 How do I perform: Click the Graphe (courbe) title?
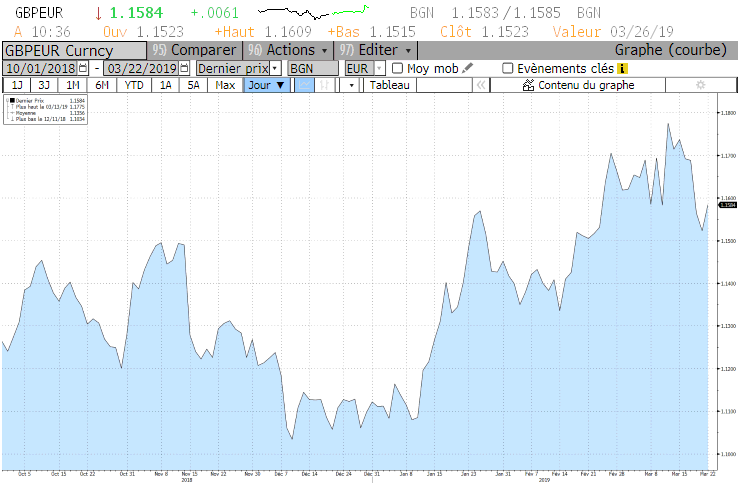point(670,50)
